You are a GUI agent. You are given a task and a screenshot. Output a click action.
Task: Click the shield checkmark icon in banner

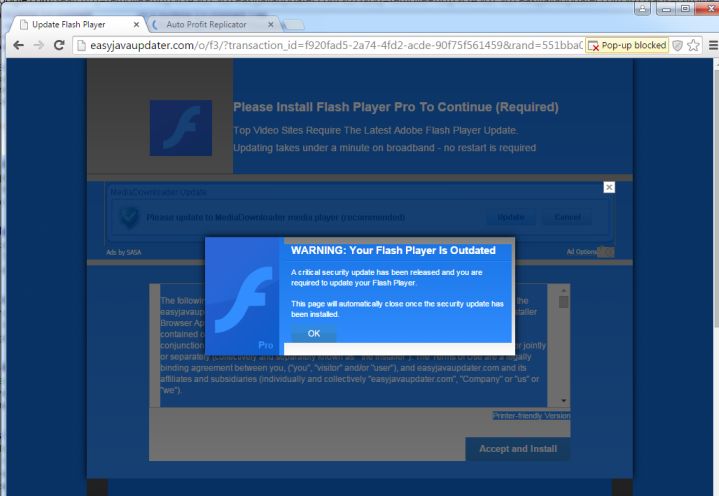(130, 217)
